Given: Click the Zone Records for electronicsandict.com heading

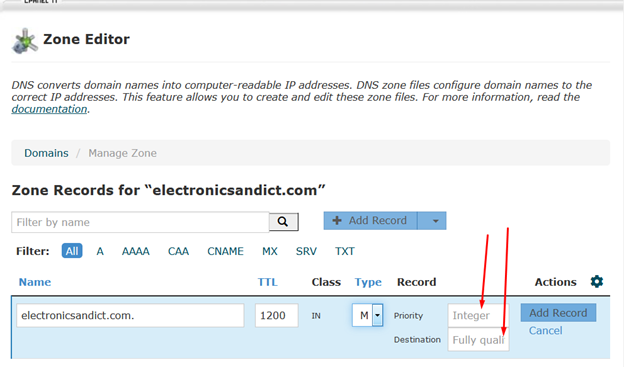Looking at the screenshot, I should tap(168, 190).
